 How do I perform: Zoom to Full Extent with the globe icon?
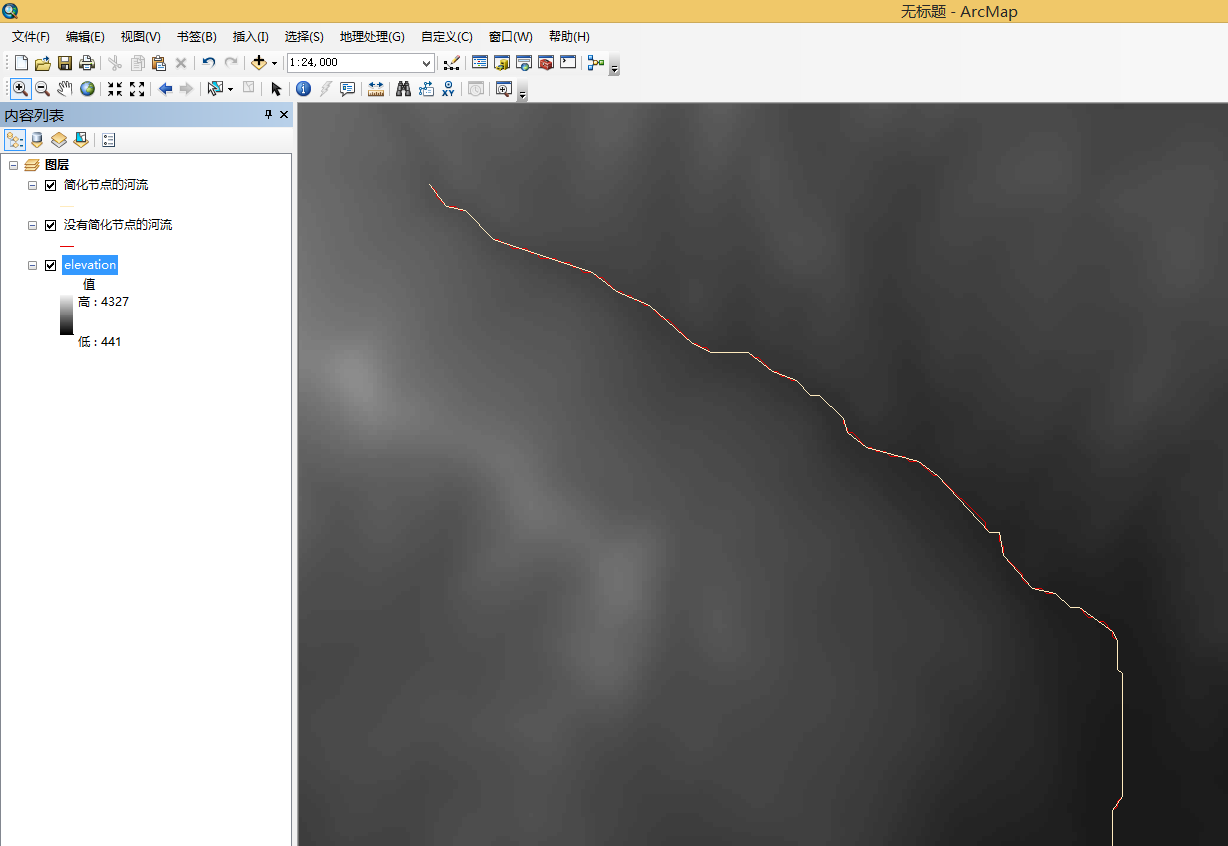click(87, 88)
